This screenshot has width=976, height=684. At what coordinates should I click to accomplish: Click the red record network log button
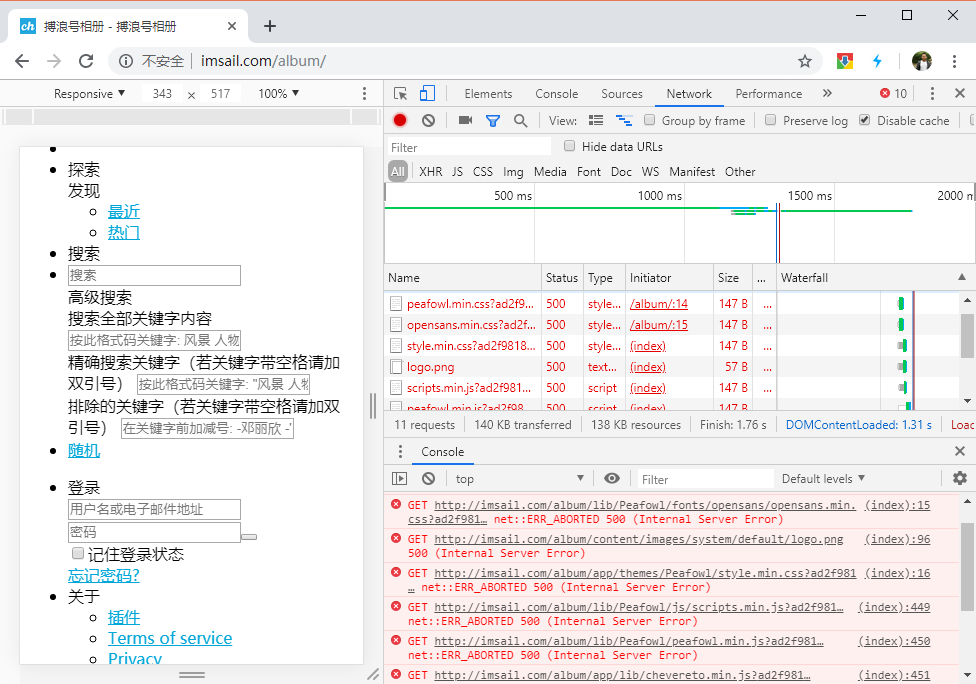coord(400,120)
